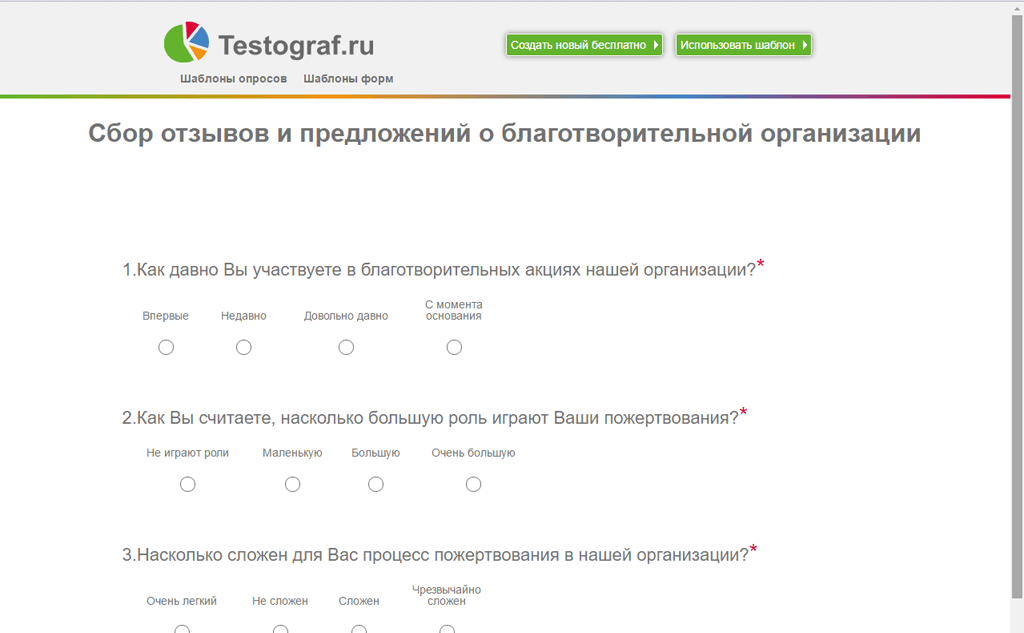Open 'Шаблоны форм' menu link
1024x633 pixels.
(348, 79)
